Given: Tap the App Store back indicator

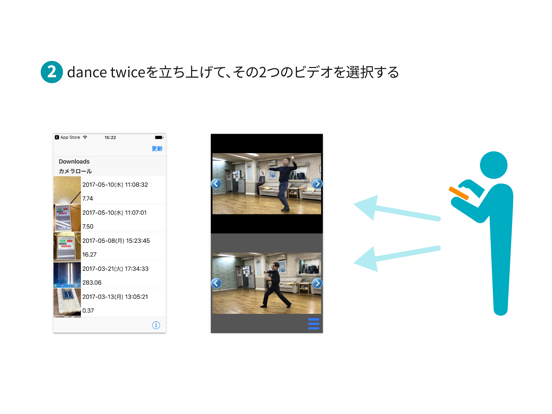Looking at the screenshot, I should point(67,137).
